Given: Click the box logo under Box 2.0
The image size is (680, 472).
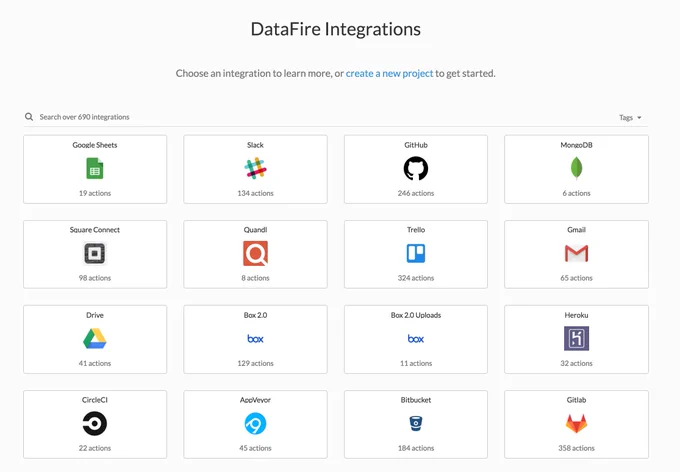Looking at the screenshot, I should click(255, 338).
